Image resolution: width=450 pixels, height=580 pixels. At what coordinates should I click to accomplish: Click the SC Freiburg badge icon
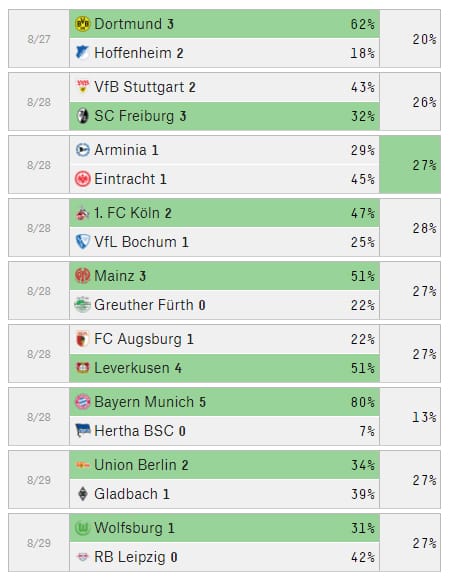click(82, 116)
